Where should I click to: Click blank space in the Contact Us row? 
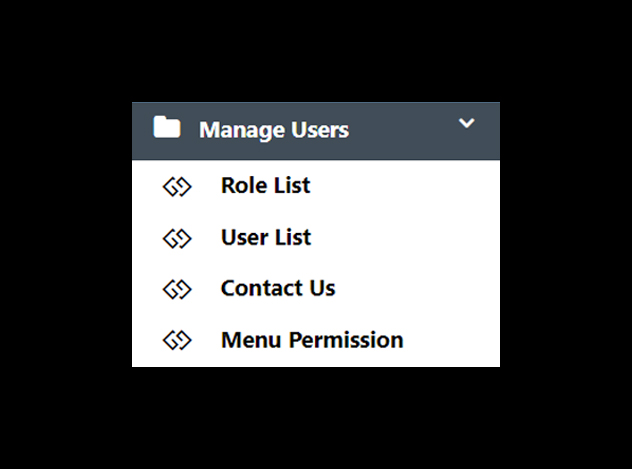point(419,288)
